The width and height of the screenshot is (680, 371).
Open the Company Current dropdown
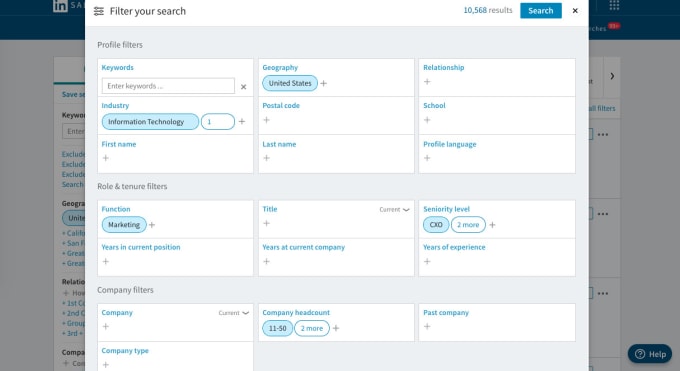pos(233,313)
